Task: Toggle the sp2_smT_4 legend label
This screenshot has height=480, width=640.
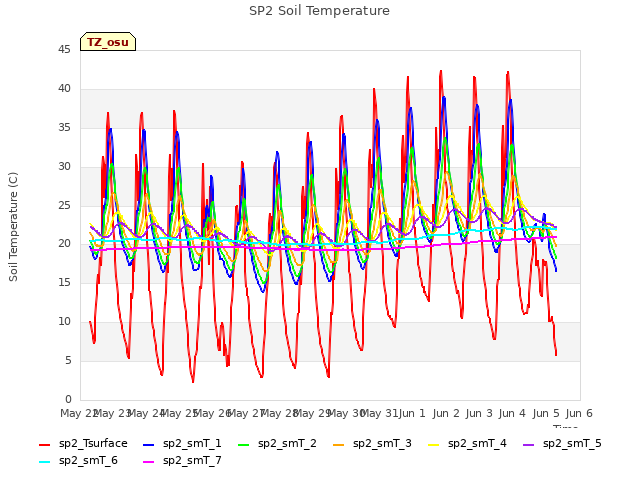Action: 477,443
